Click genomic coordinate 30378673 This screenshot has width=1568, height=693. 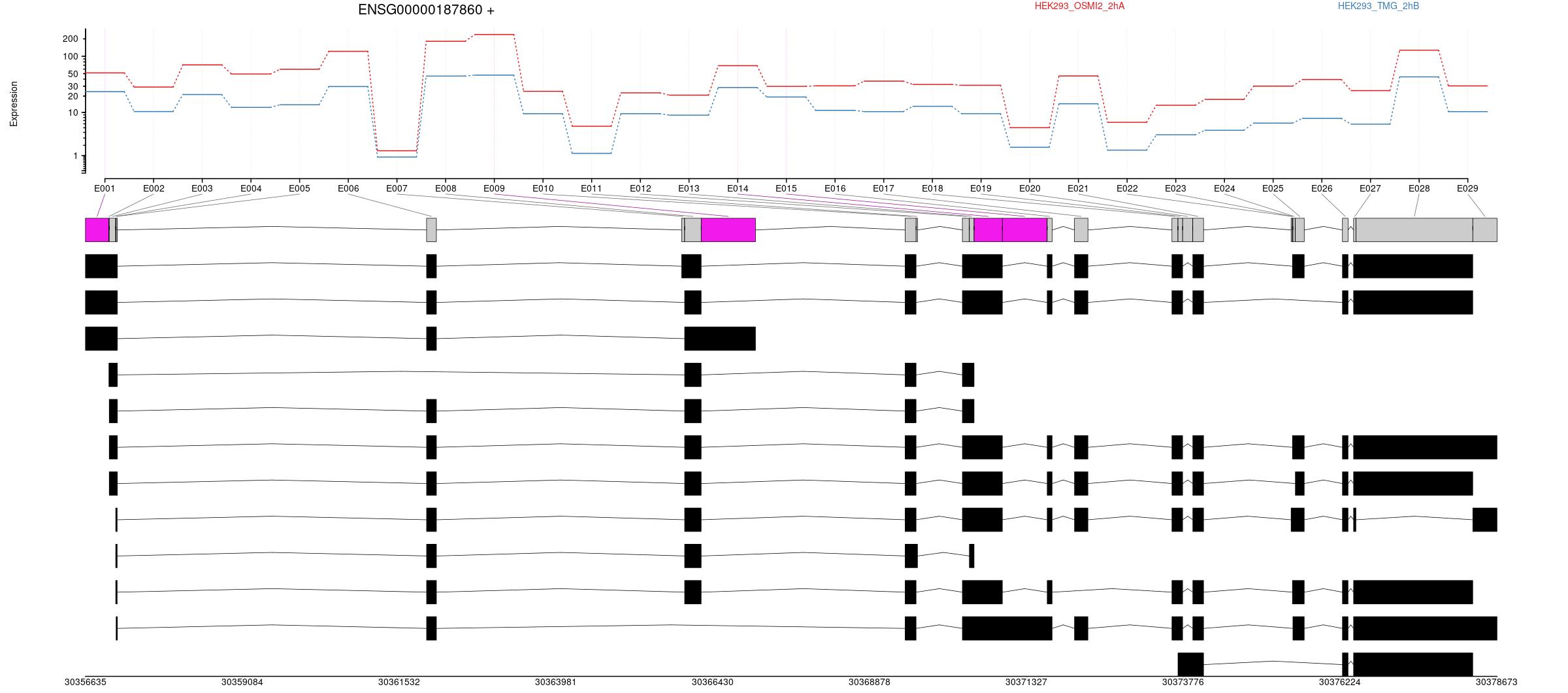tap(1497, 682)
